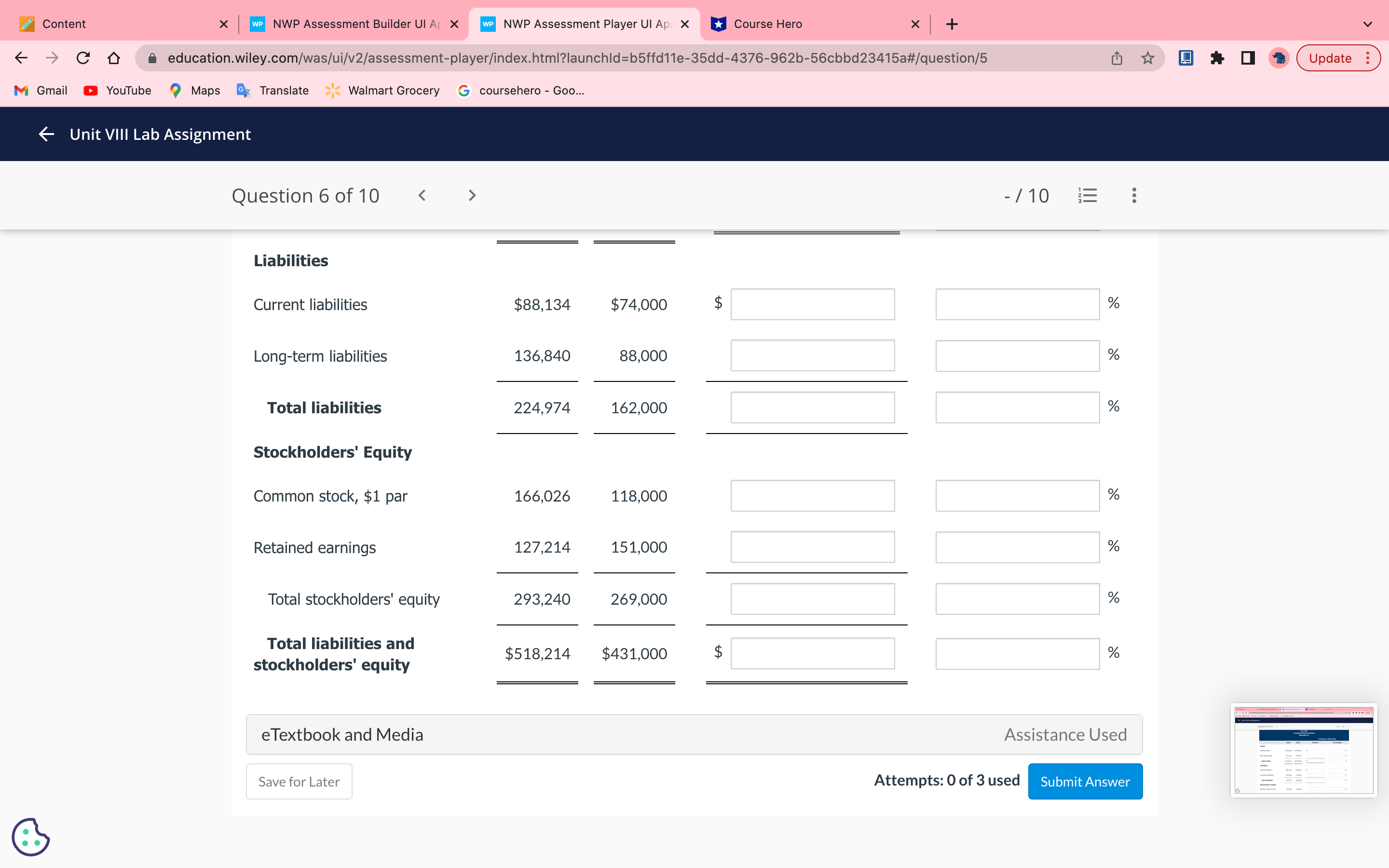The width and height of the screenshot is (1389, 868).
Task: Open the question list overview icon
Action: point(1088,195)
